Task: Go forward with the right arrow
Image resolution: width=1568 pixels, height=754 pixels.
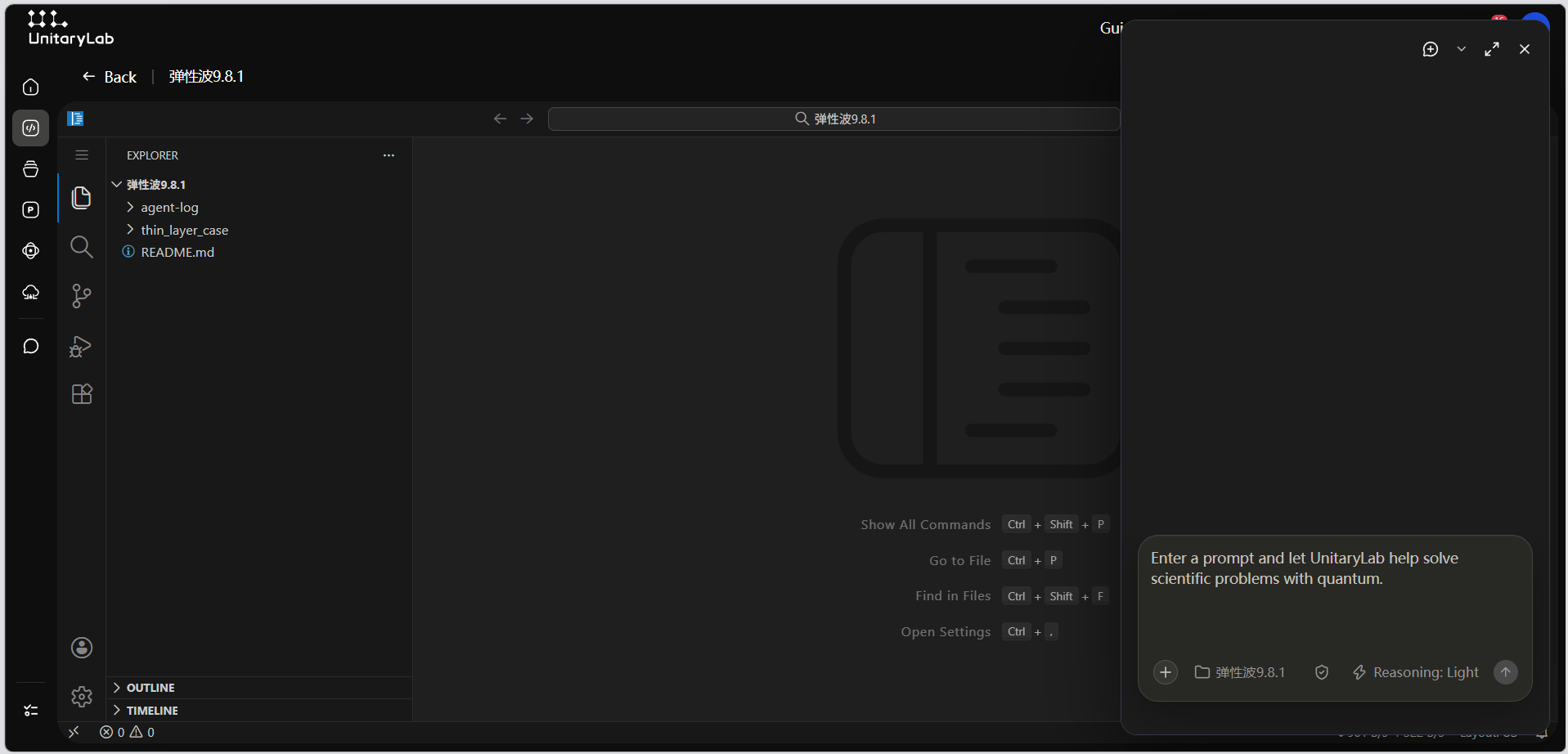Action: point(527,119)
